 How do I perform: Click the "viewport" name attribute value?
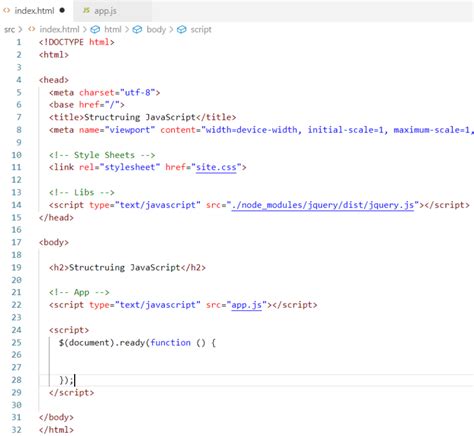[x=130, y=130]
